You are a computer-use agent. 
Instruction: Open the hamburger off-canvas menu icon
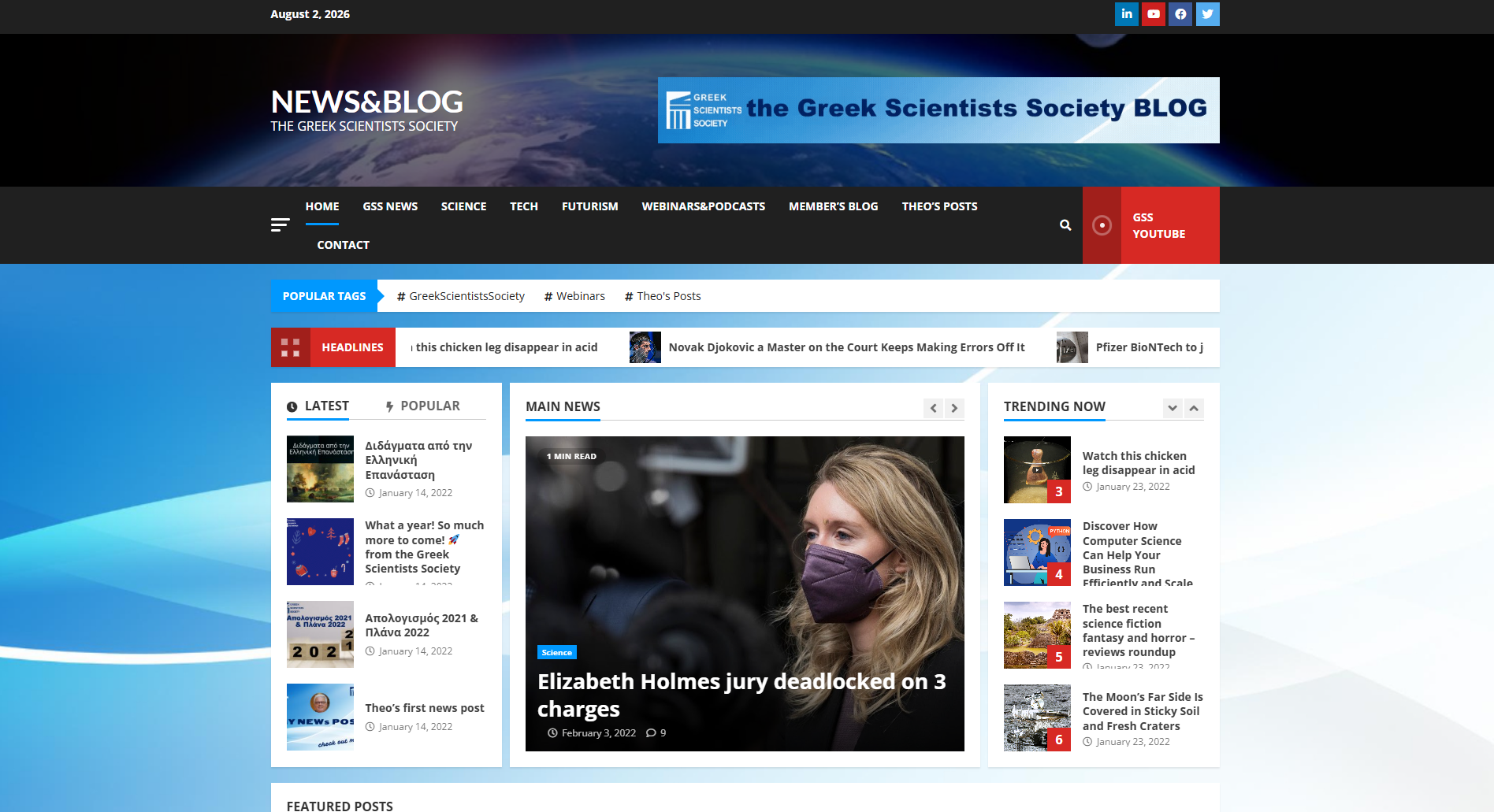[x=280, y=225]
